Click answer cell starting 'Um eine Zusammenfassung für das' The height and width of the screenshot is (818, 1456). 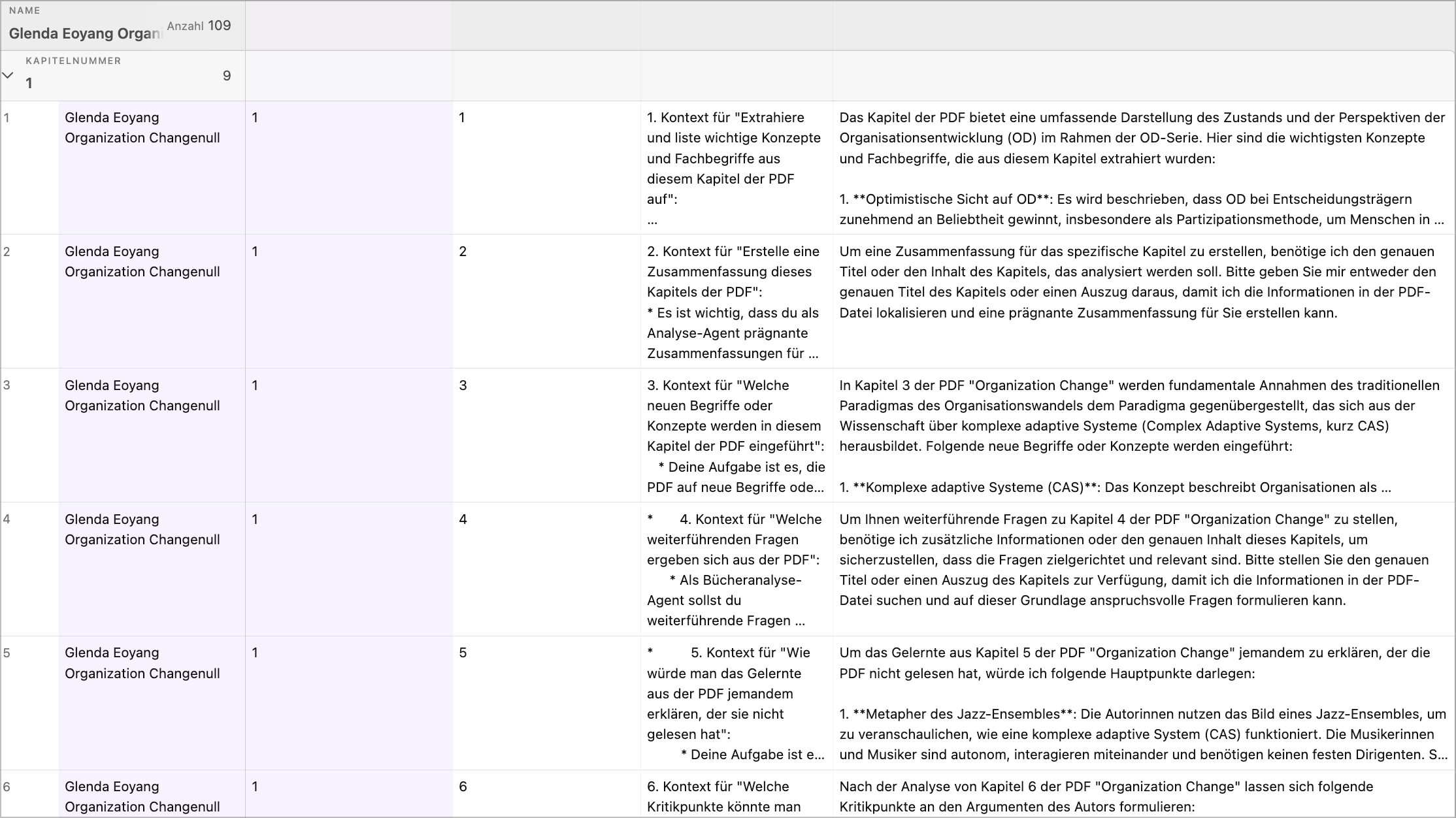coord(1144,301)
